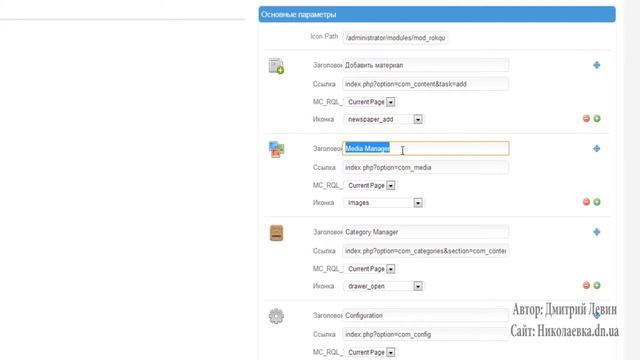This screenshot has width=640, height=360.
Task: Click the Добавить материал title field
Action: [426, 65]
